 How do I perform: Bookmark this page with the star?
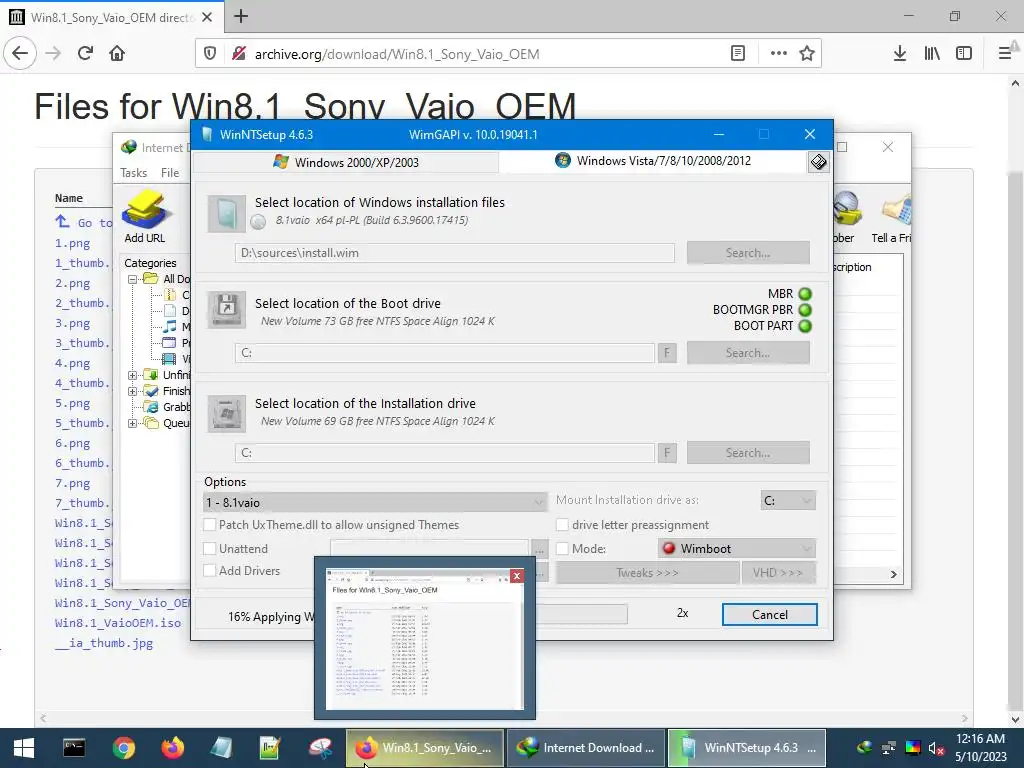pyautogui.click(x=807, y=54)
